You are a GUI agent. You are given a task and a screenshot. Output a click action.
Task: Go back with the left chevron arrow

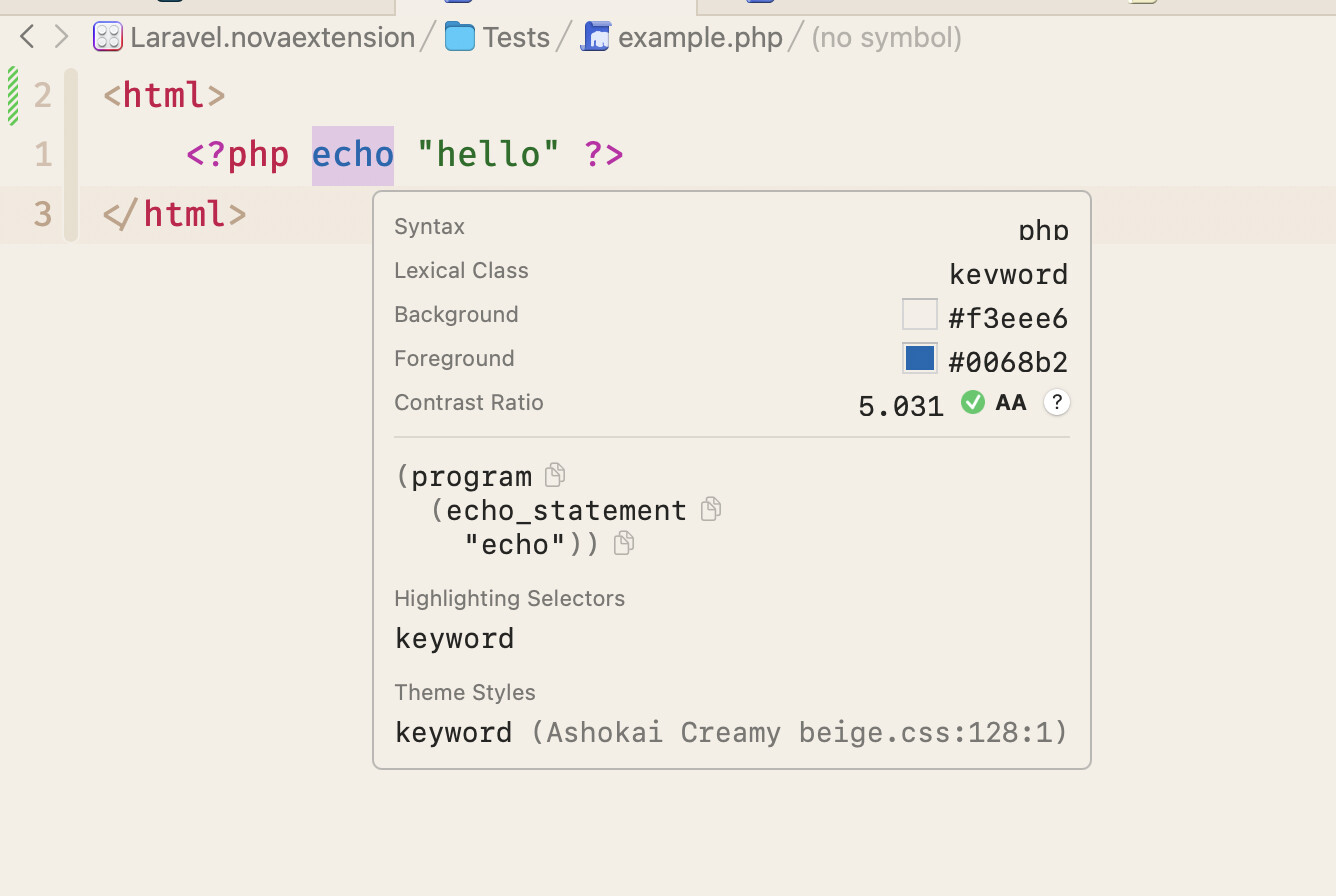tap(27, 38)
